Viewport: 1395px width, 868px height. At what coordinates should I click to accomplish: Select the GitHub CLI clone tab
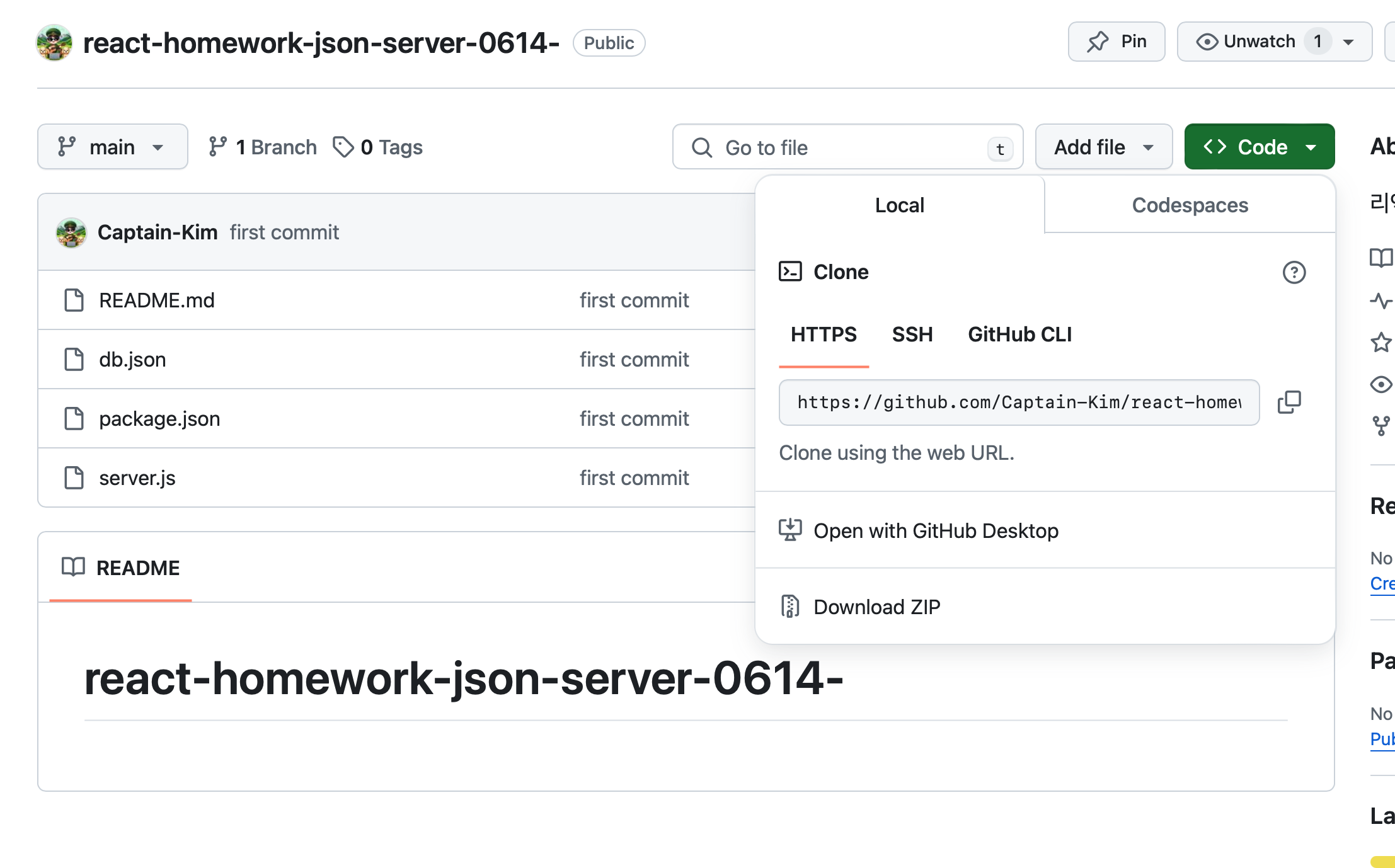coord(1019,334)
